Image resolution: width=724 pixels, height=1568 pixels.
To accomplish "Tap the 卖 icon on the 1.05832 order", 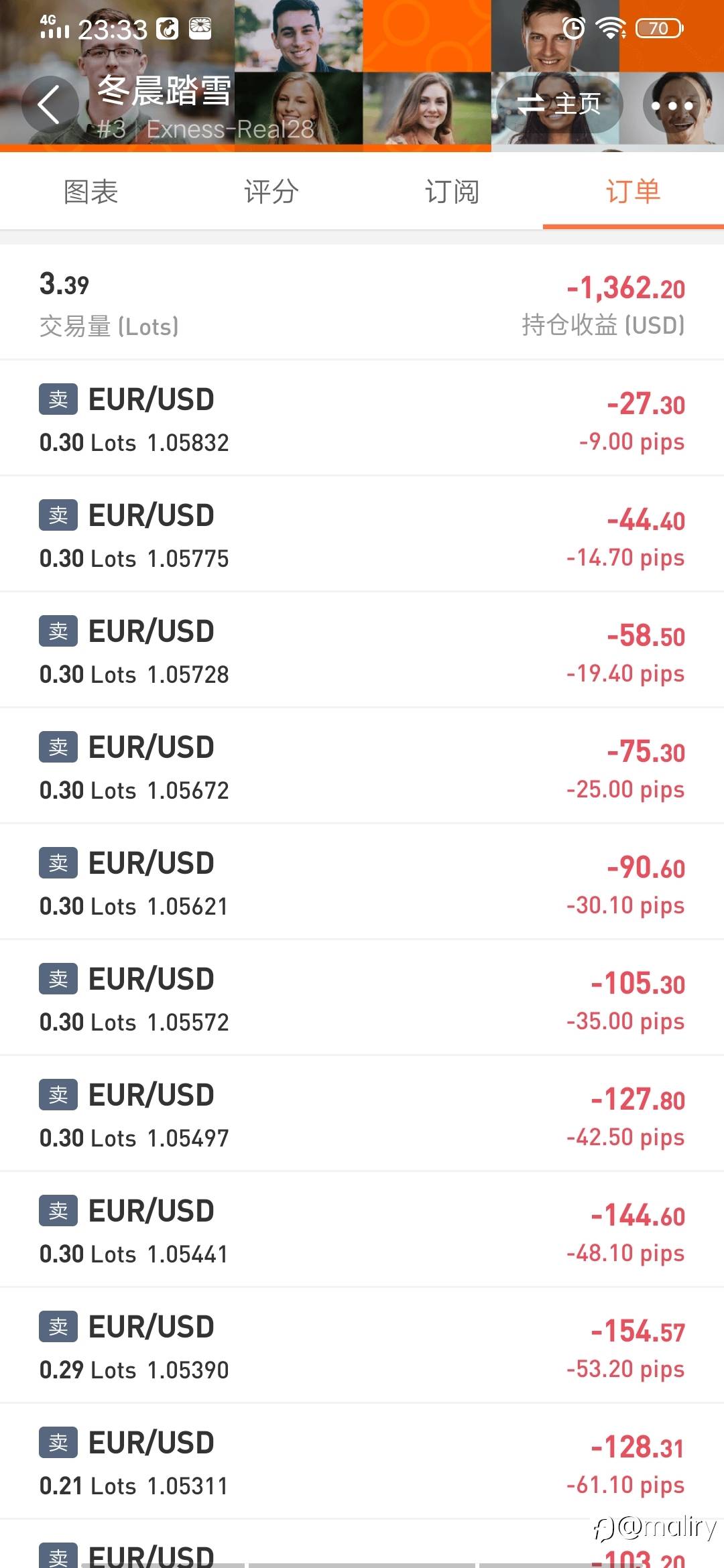I will 58,399.
